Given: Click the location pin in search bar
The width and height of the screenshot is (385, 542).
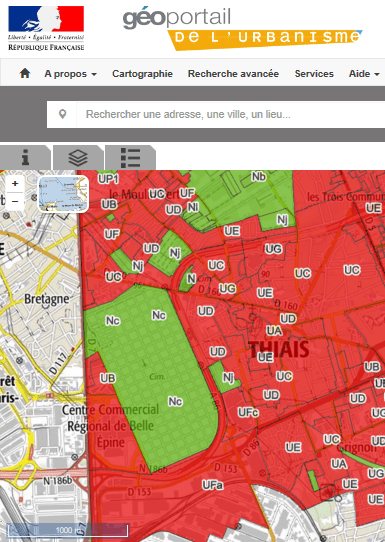Looking at the screenshot, I should [x=63, y=114].
